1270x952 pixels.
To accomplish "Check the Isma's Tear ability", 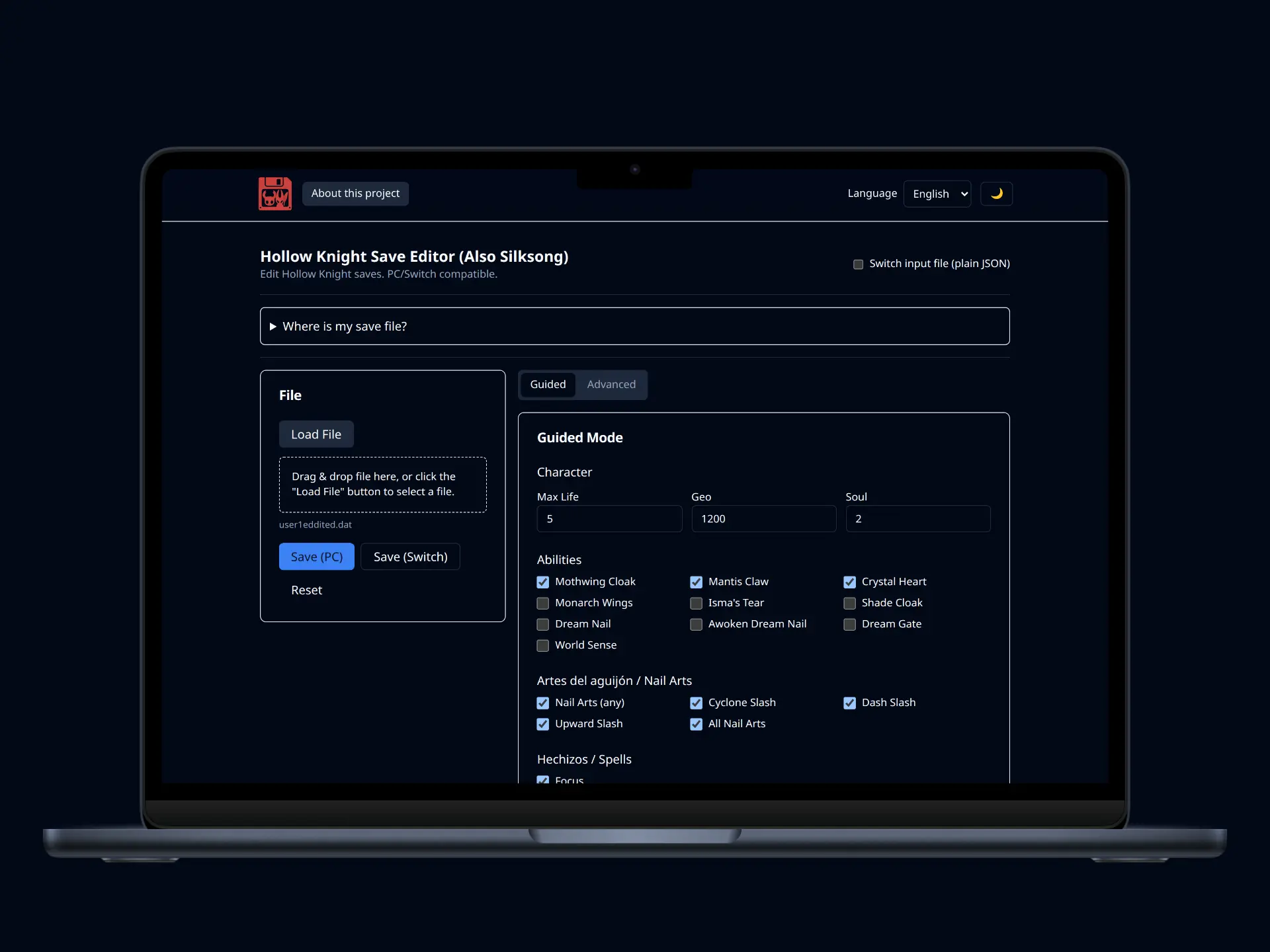I will [696, 604].
